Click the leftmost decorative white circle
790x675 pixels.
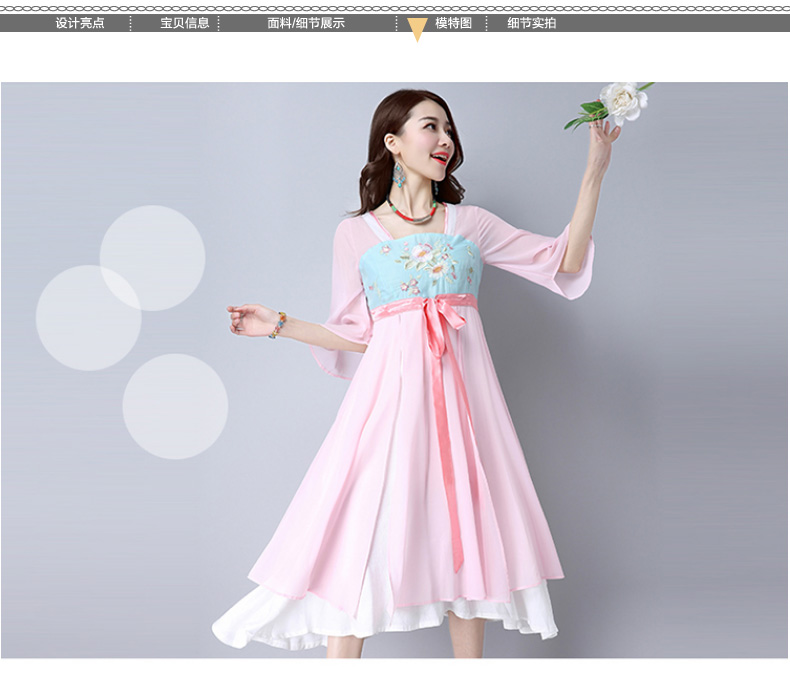[88, 317]
